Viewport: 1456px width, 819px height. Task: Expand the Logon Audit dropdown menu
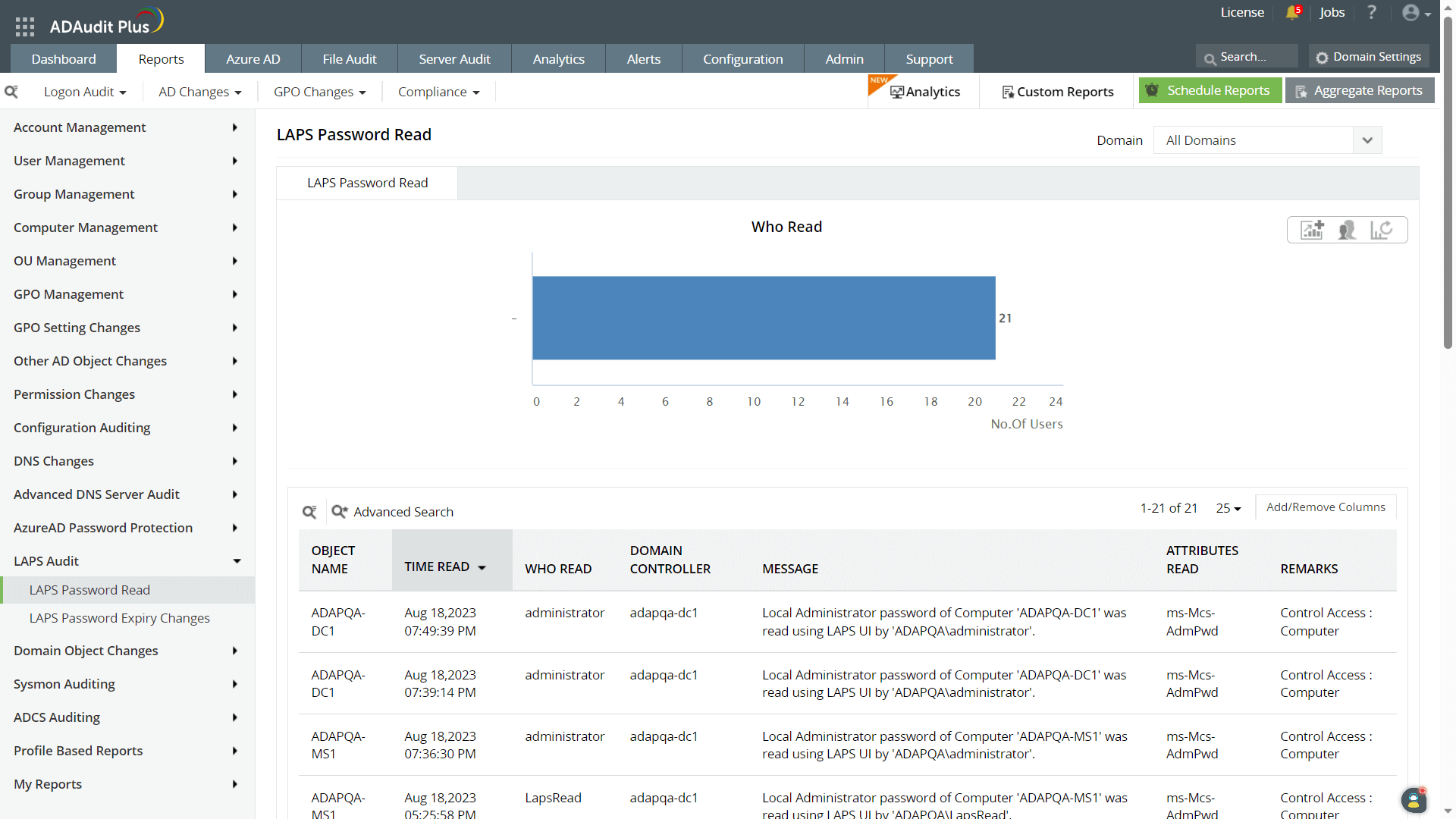coord(85,92)
